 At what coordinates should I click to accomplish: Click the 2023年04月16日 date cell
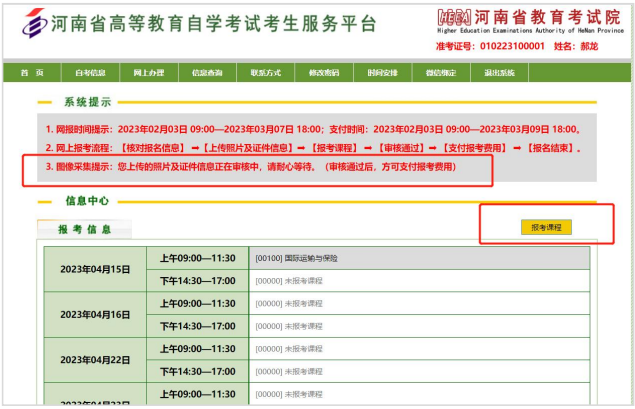coord(95,314)
